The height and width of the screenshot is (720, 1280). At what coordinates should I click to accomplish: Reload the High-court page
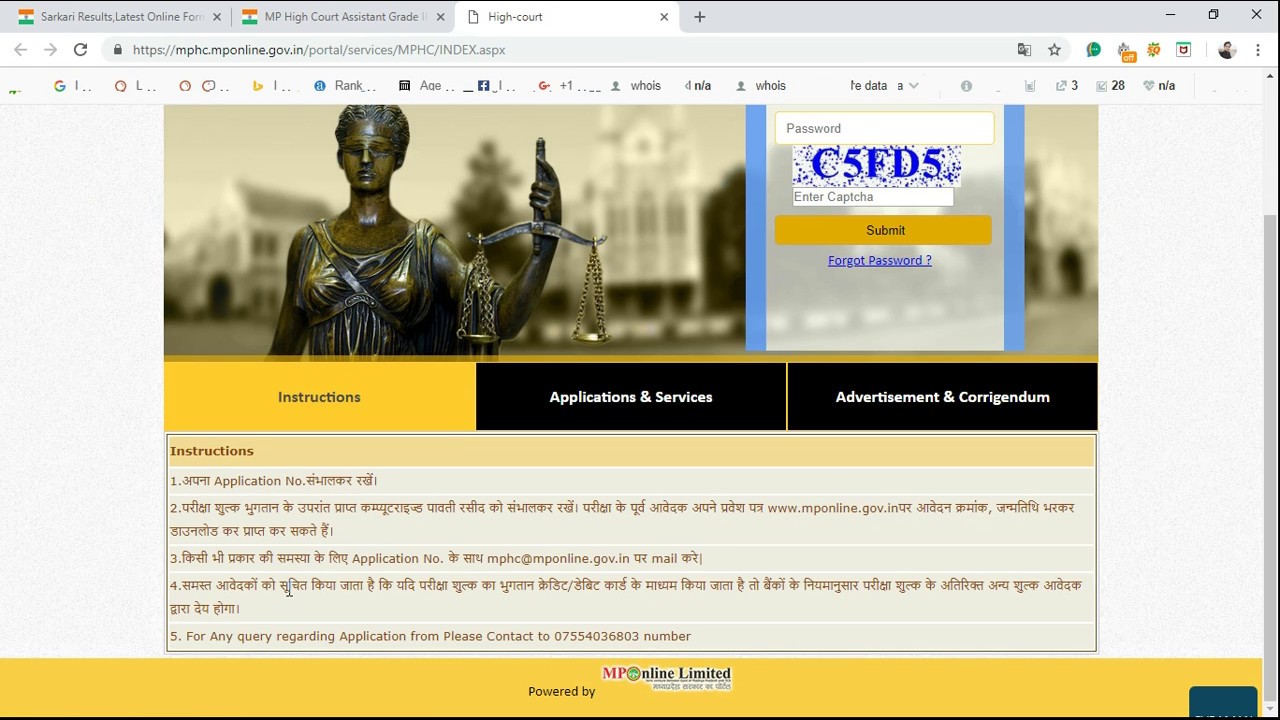click(x=80, y=50)
